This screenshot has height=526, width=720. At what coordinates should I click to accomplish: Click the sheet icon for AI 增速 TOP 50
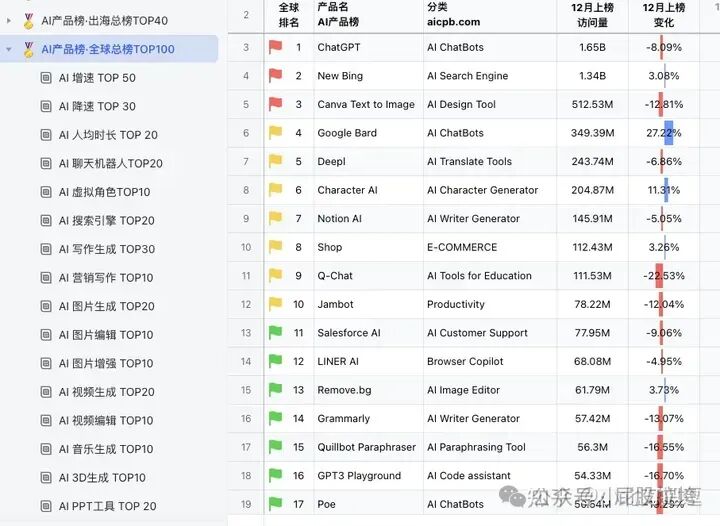tap(46, 78)
